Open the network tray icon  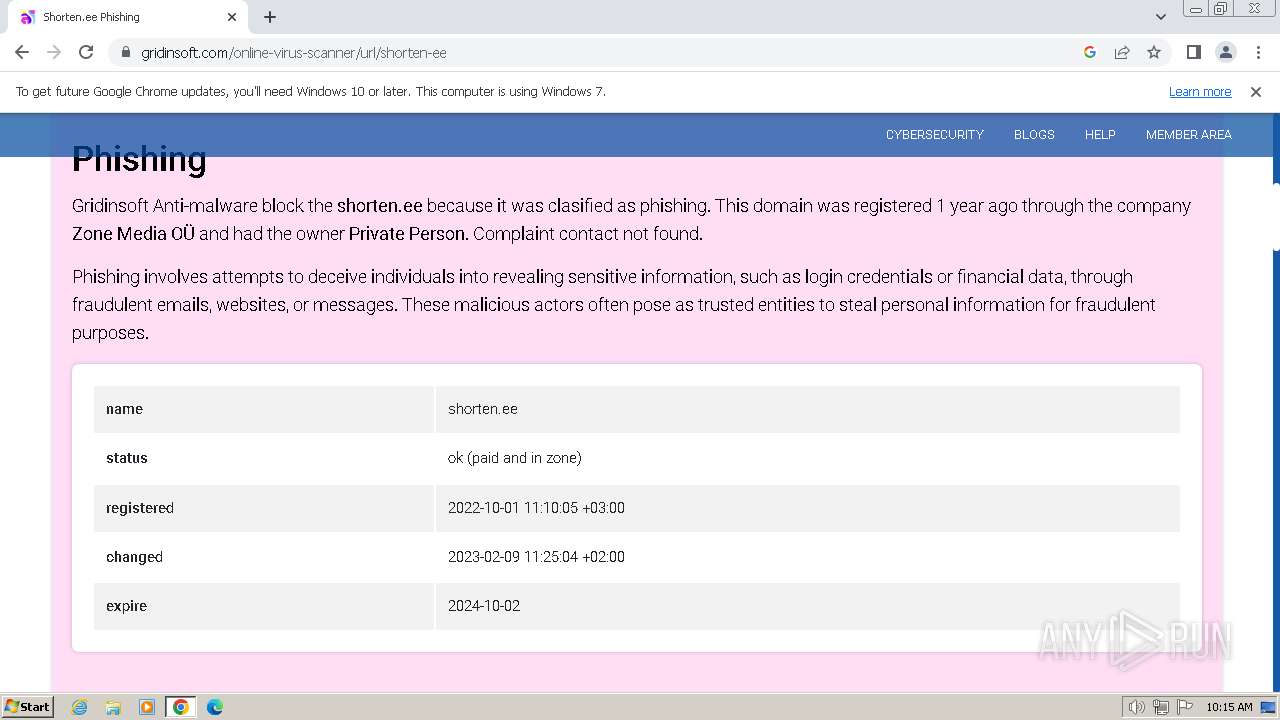pos(1161,707)
